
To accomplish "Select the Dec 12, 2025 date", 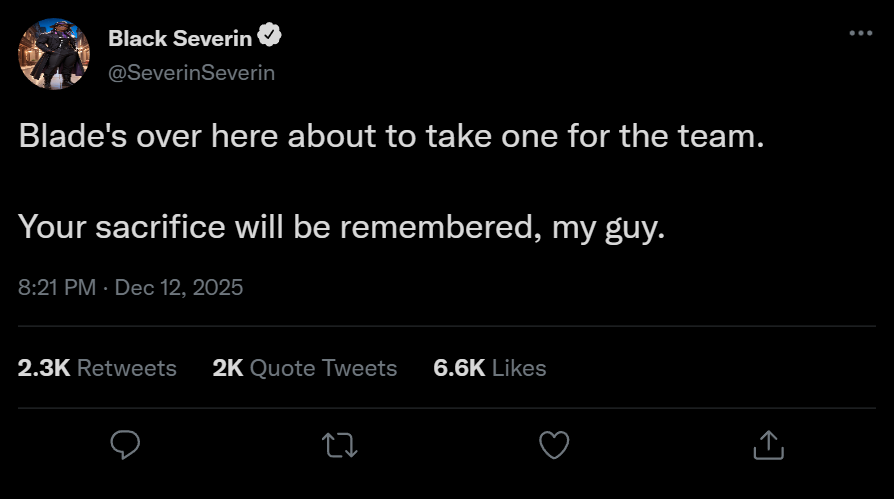I will click(179, 288).
